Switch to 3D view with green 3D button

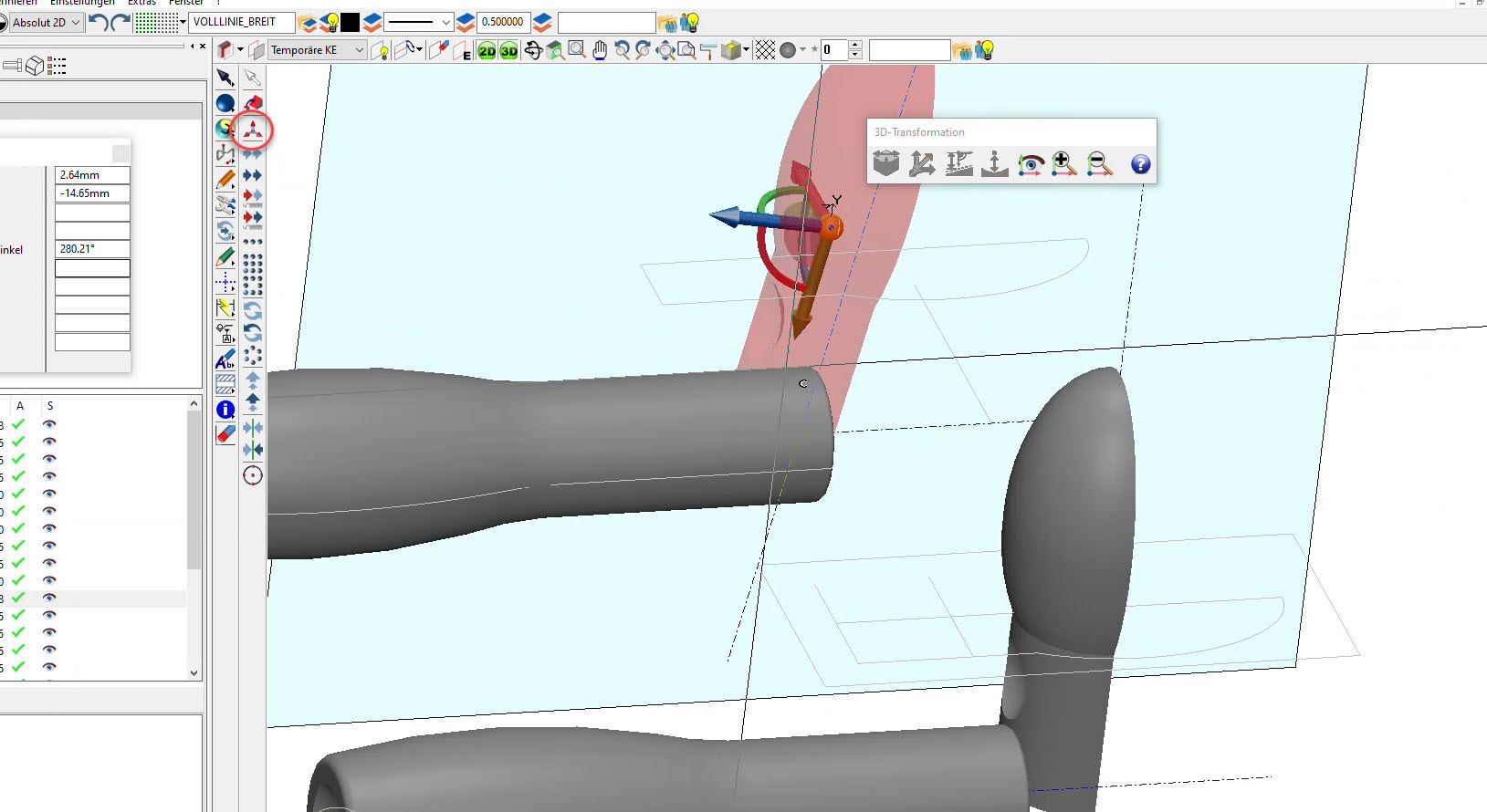(x=508, y=51)
